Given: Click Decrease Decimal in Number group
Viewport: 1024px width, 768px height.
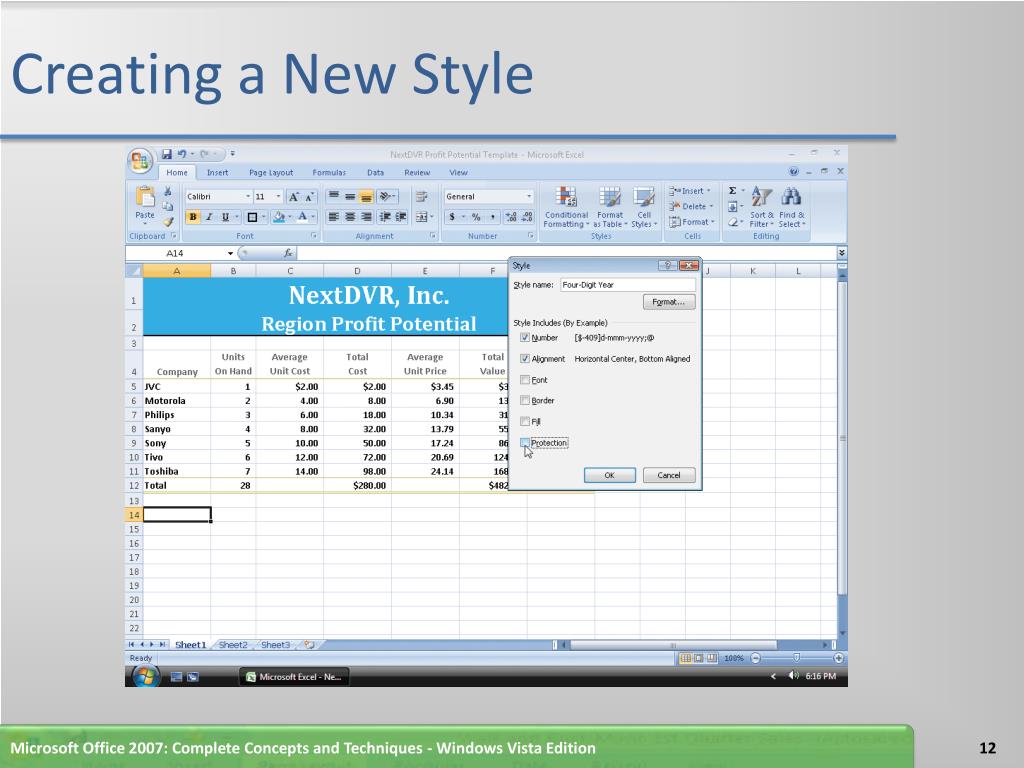Looking at the screenshot, I should click(x=528, y=217).
